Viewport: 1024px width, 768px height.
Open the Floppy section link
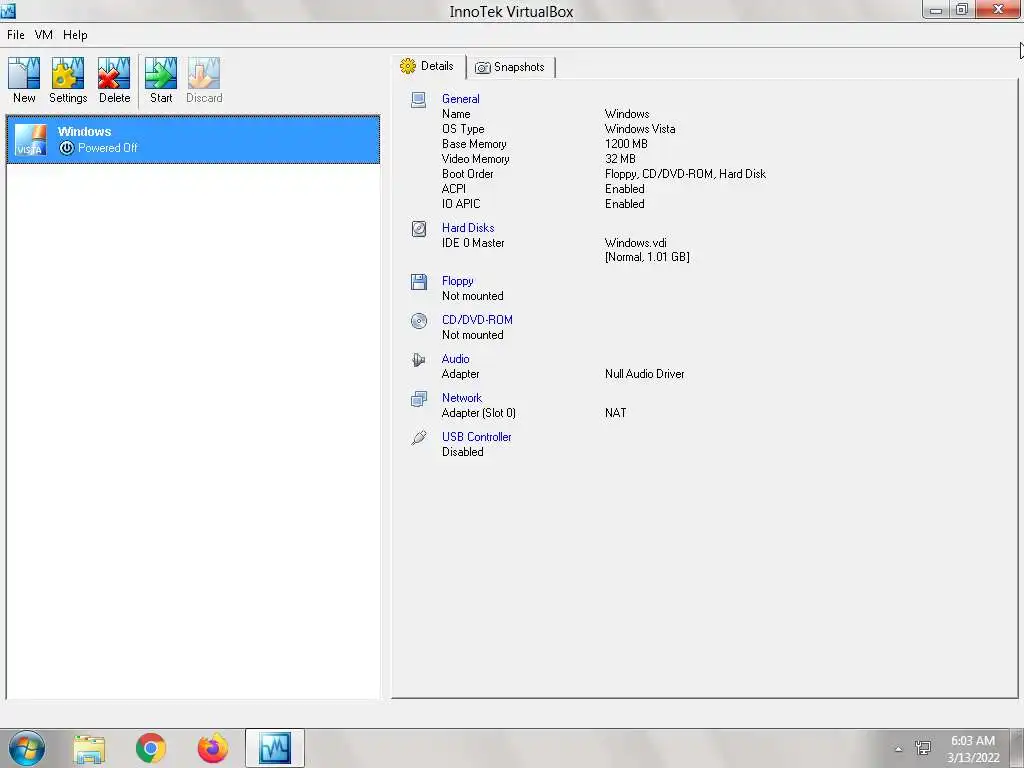pyautogui.click(x=457, y=280)
